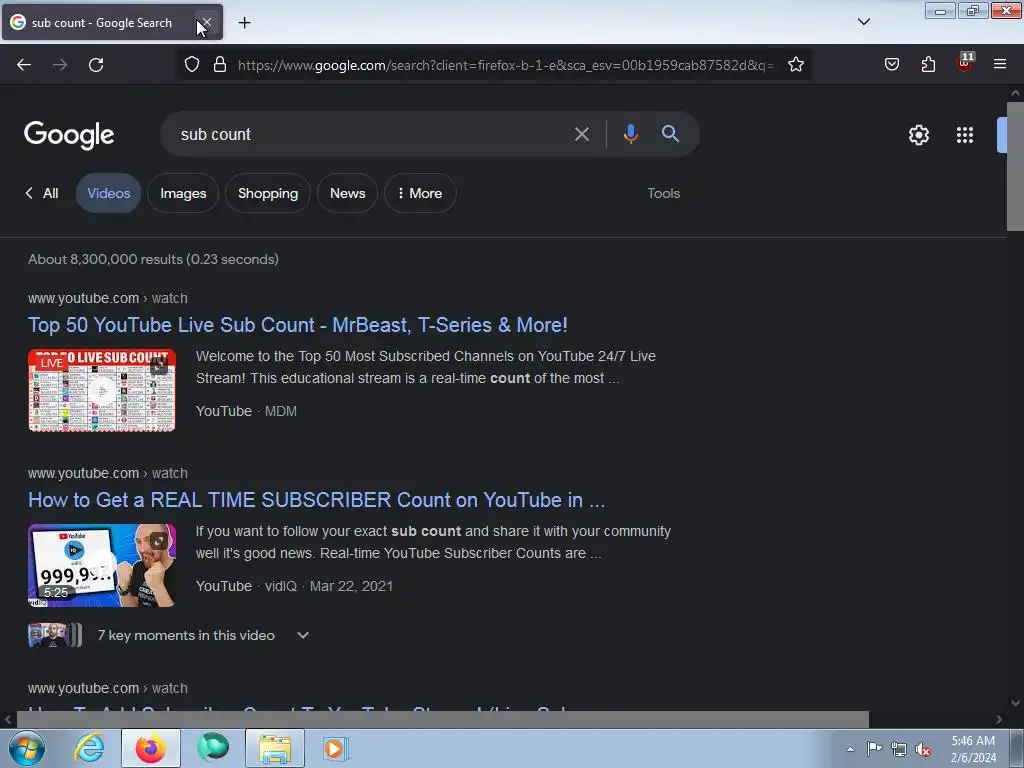Switch to the Images tab

coord(183,193)
